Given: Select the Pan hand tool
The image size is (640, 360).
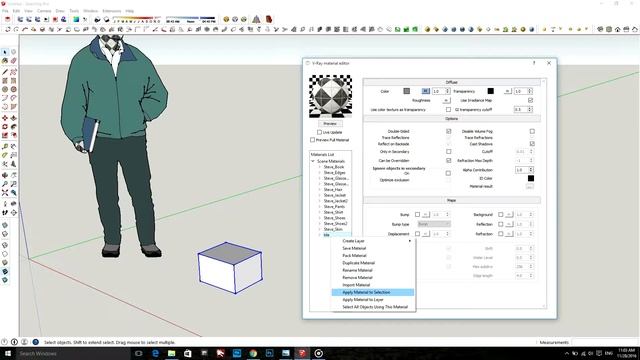Looking at the screenshot, I should pos(13,175).
